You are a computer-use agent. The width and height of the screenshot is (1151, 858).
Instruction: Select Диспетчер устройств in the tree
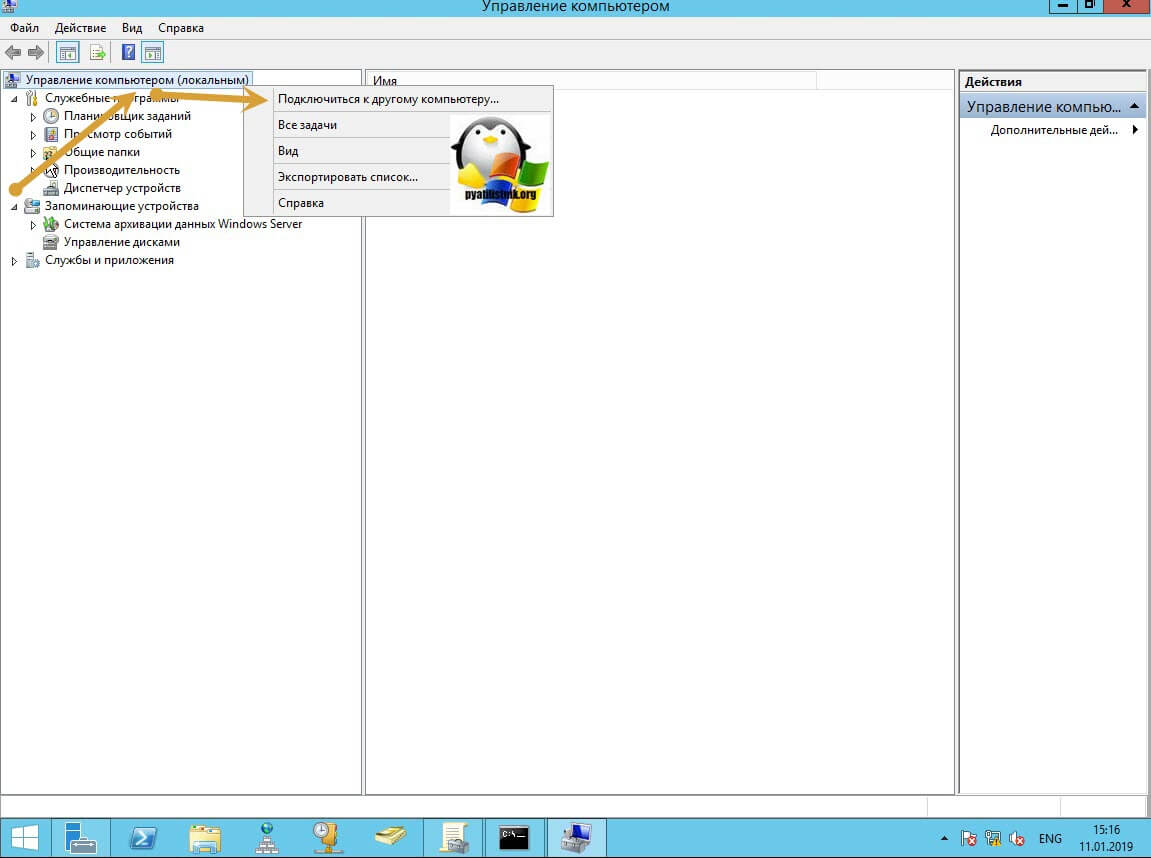tap(122, 188)
